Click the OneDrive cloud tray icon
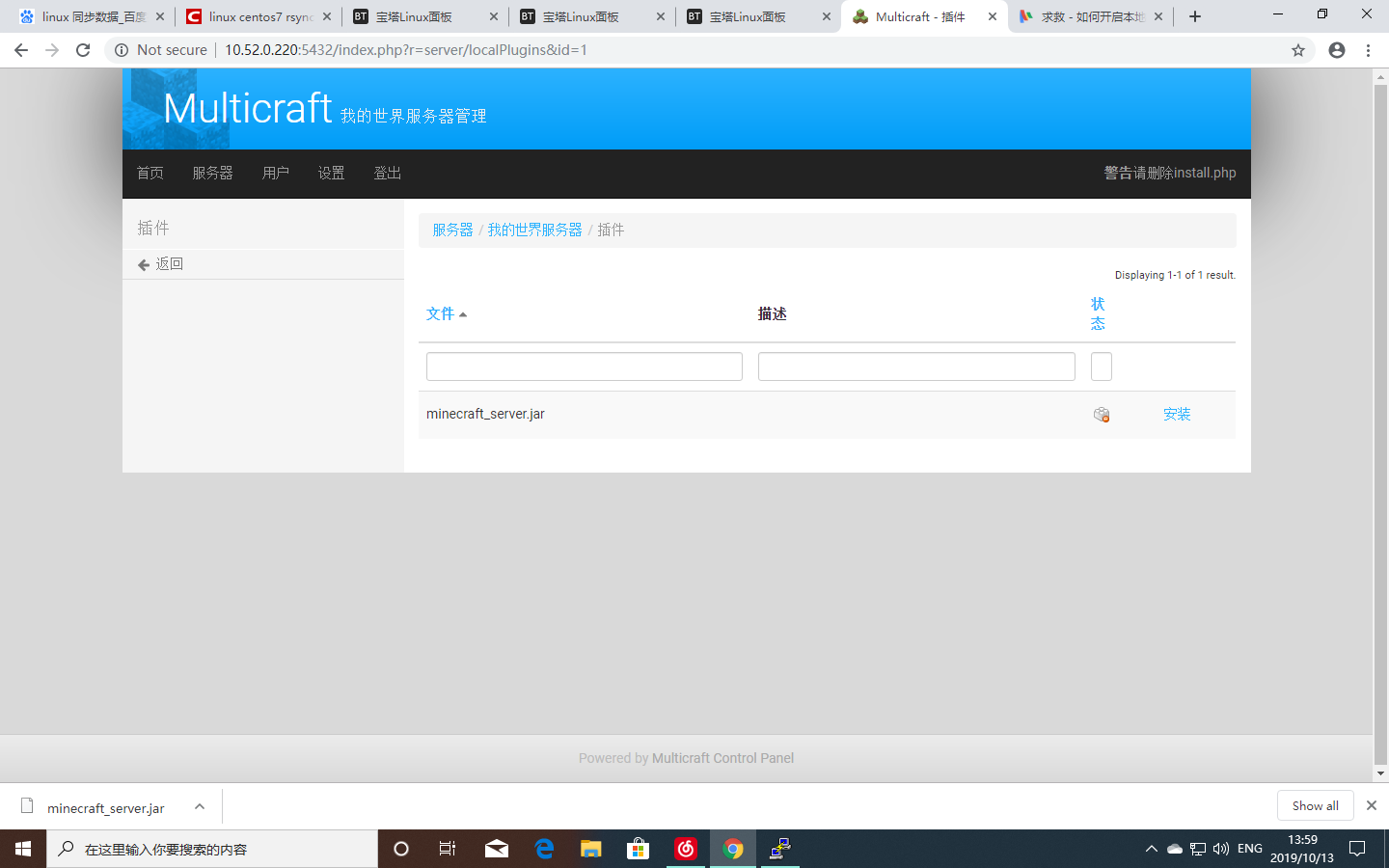 [x=1175, y=849]
